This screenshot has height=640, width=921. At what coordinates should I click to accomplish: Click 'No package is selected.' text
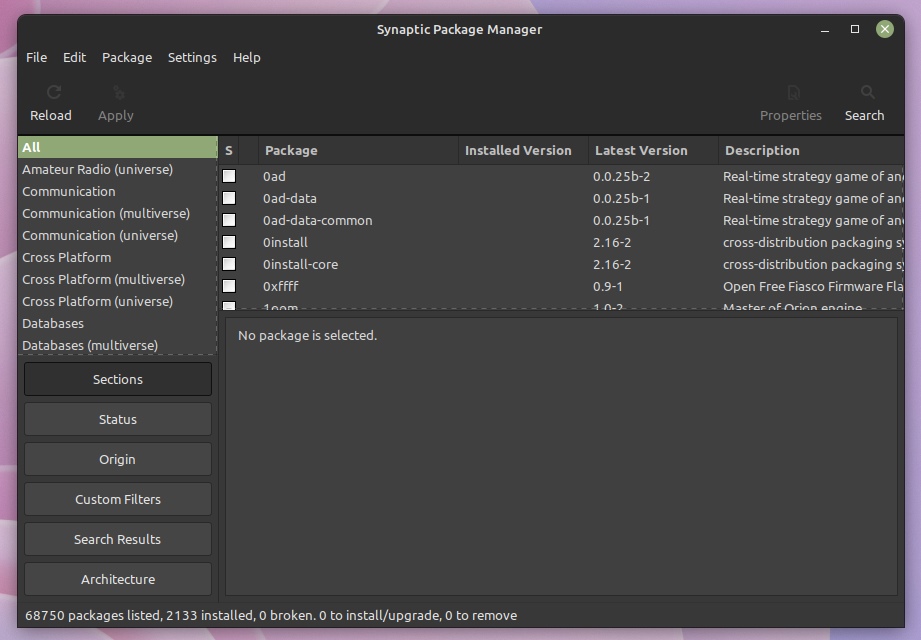[x=307, y=335]
